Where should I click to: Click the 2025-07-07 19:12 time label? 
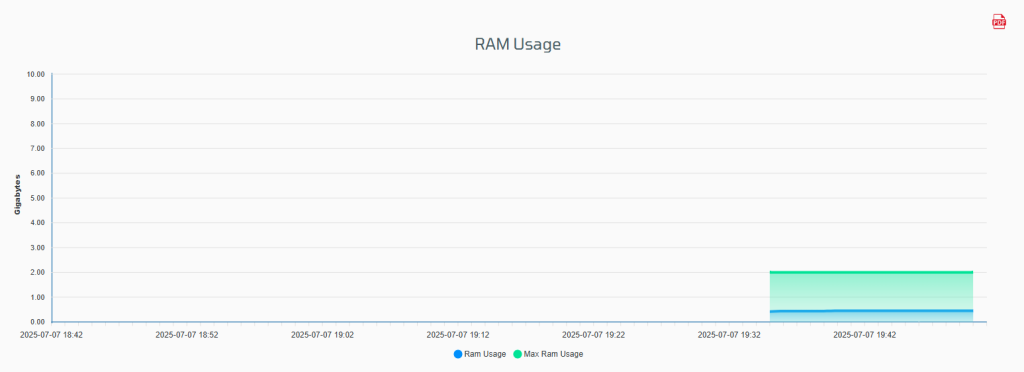point(458,334)
